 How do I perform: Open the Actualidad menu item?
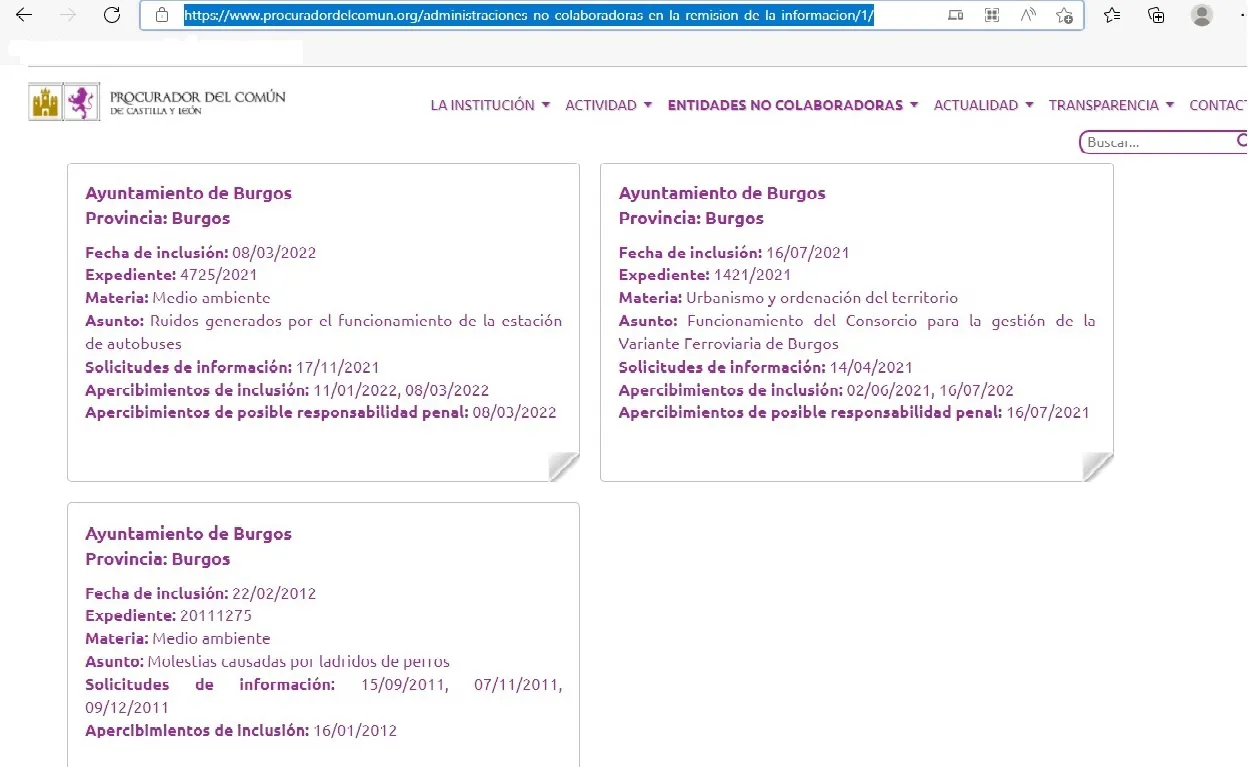pos(983,105)
